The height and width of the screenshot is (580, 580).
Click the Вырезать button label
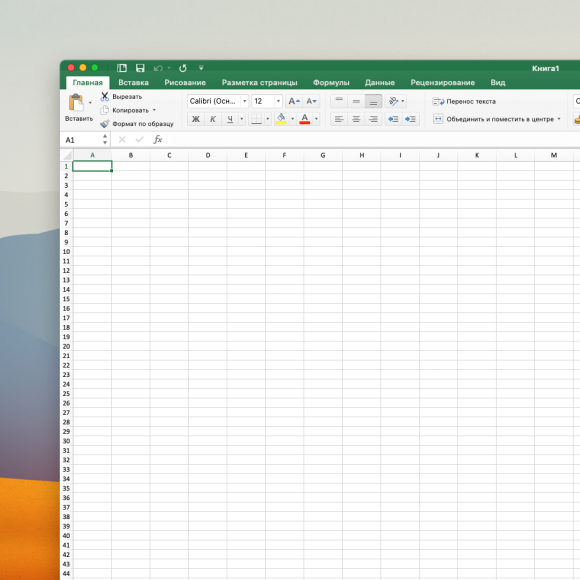pyautogui.click(x=127, y=97)
